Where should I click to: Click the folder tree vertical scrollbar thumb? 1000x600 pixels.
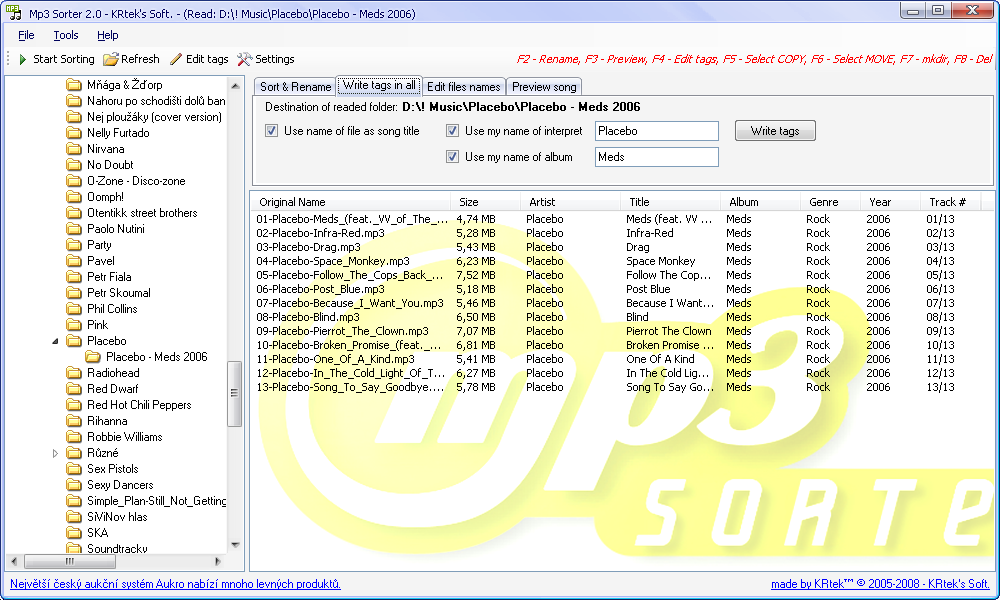(234, 393)
